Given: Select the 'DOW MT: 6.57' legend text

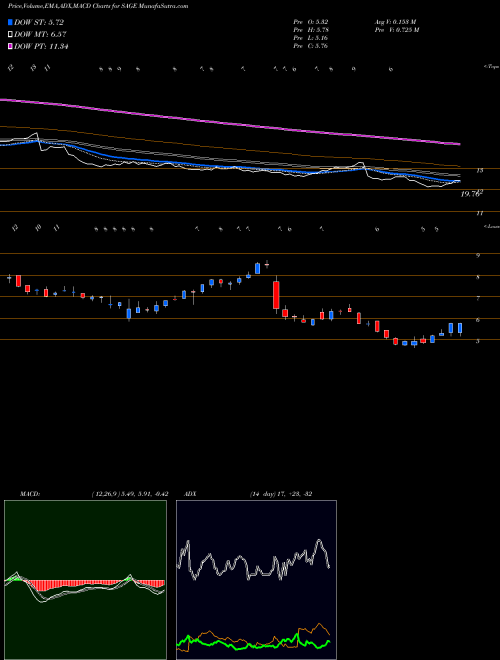Looking at the screenshot, I should pos(40,35).
